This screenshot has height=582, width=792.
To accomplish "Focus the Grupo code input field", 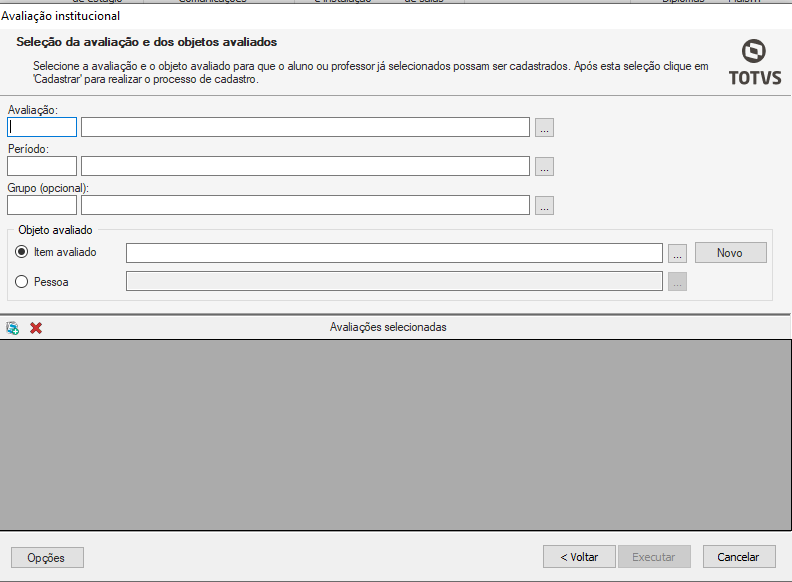I will (42, 205).
